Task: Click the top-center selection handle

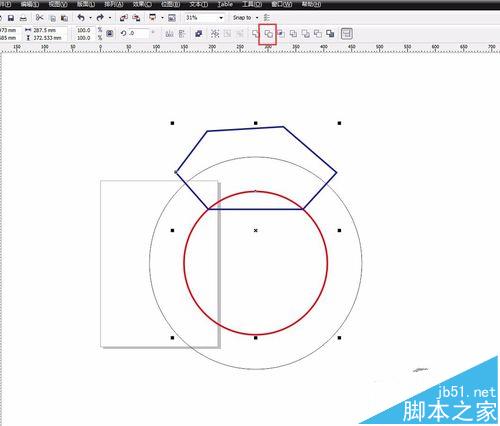Action: pos(256,123)
